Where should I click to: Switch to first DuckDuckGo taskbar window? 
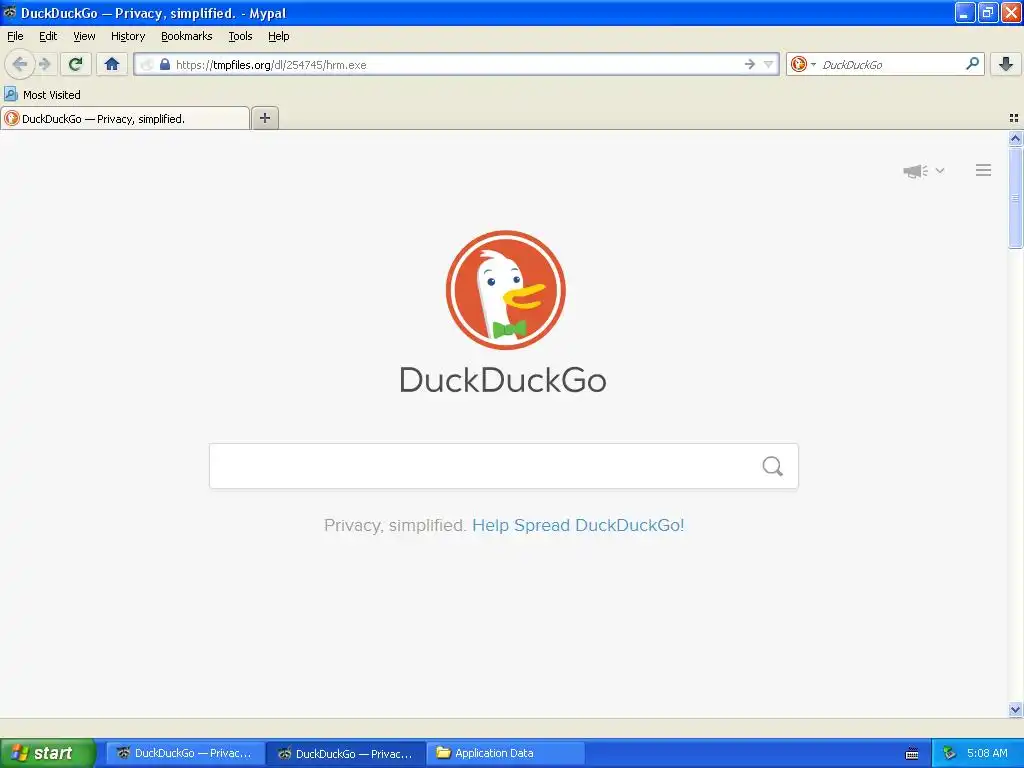tap(185, 753)
